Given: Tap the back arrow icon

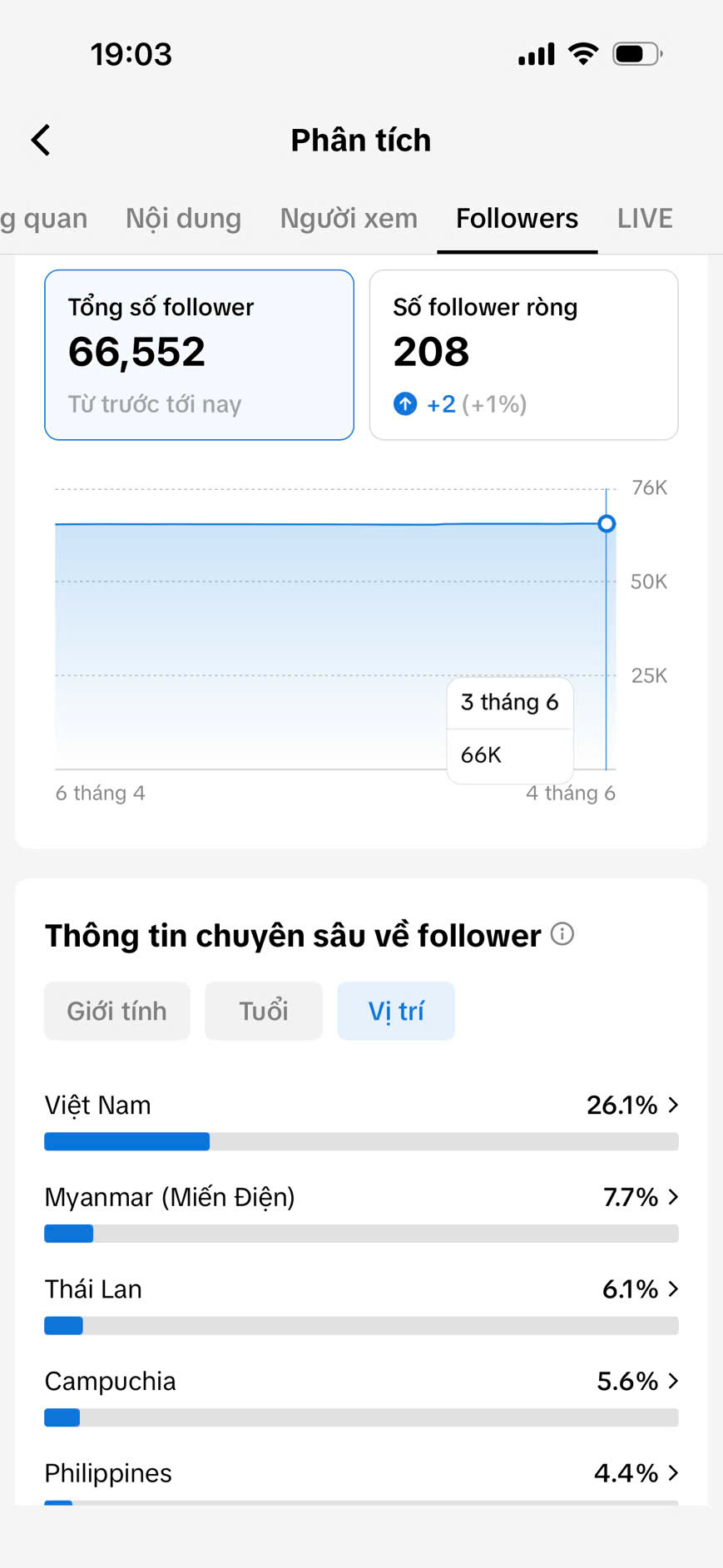Looking at the screenshot, I should coord(41,140).
